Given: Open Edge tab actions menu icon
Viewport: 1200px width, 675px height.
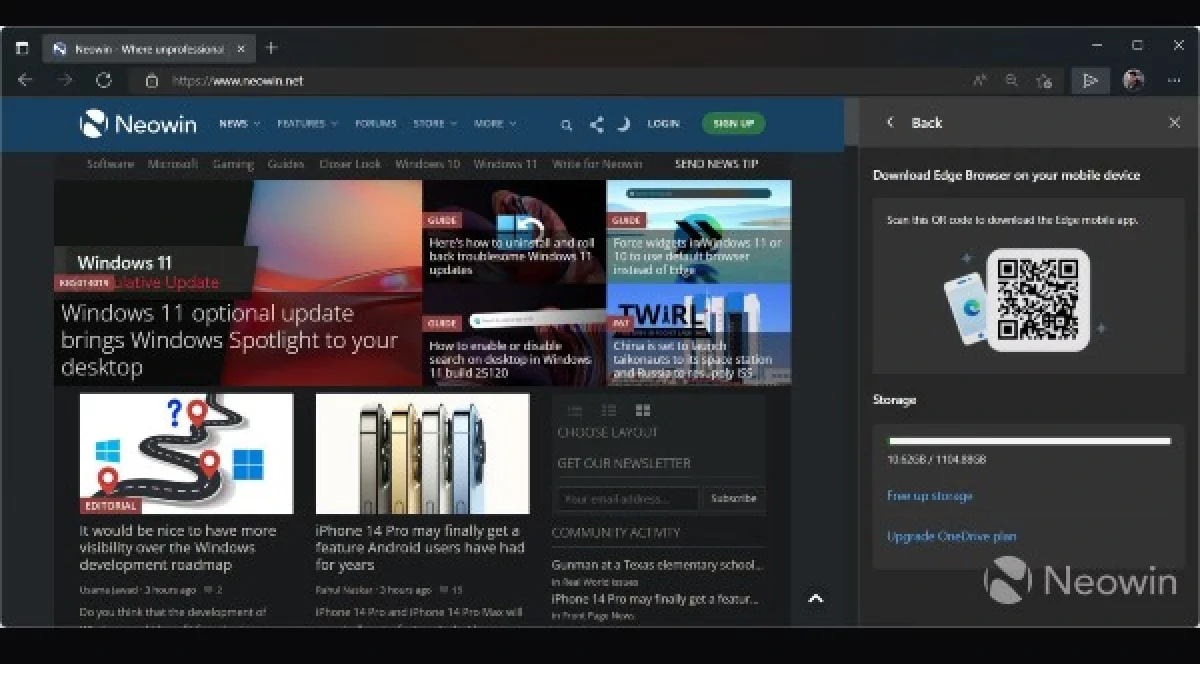Looking at the screenshot, I should pos(22,48).
